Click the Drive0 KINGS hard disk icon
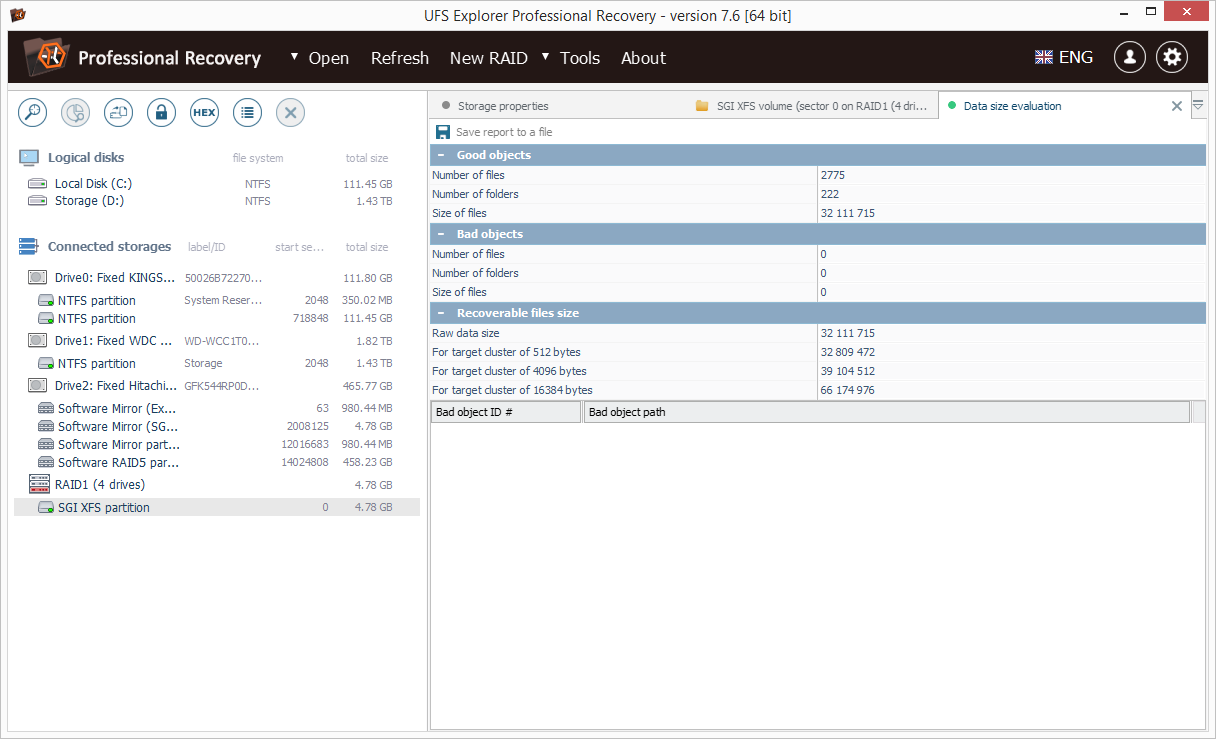1216x739 pixels. 38,278
